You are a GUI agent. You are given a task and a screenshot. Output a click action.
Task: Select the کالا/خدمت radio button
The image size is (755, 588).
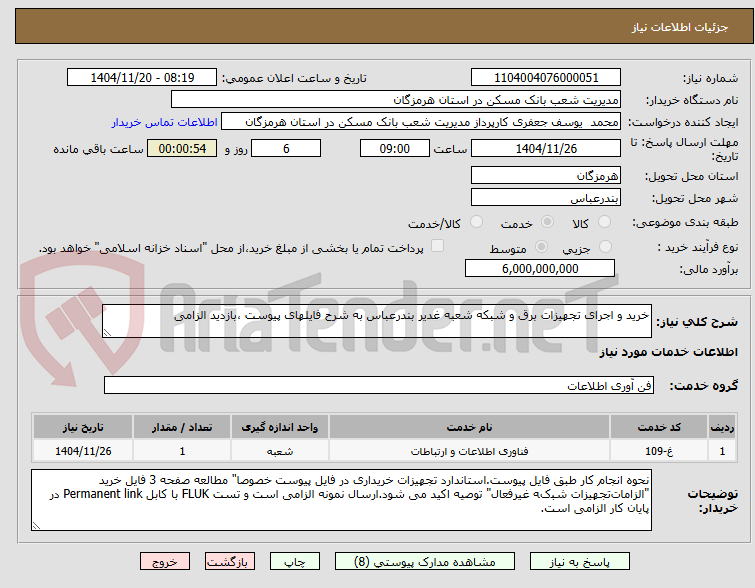point(476,222)
